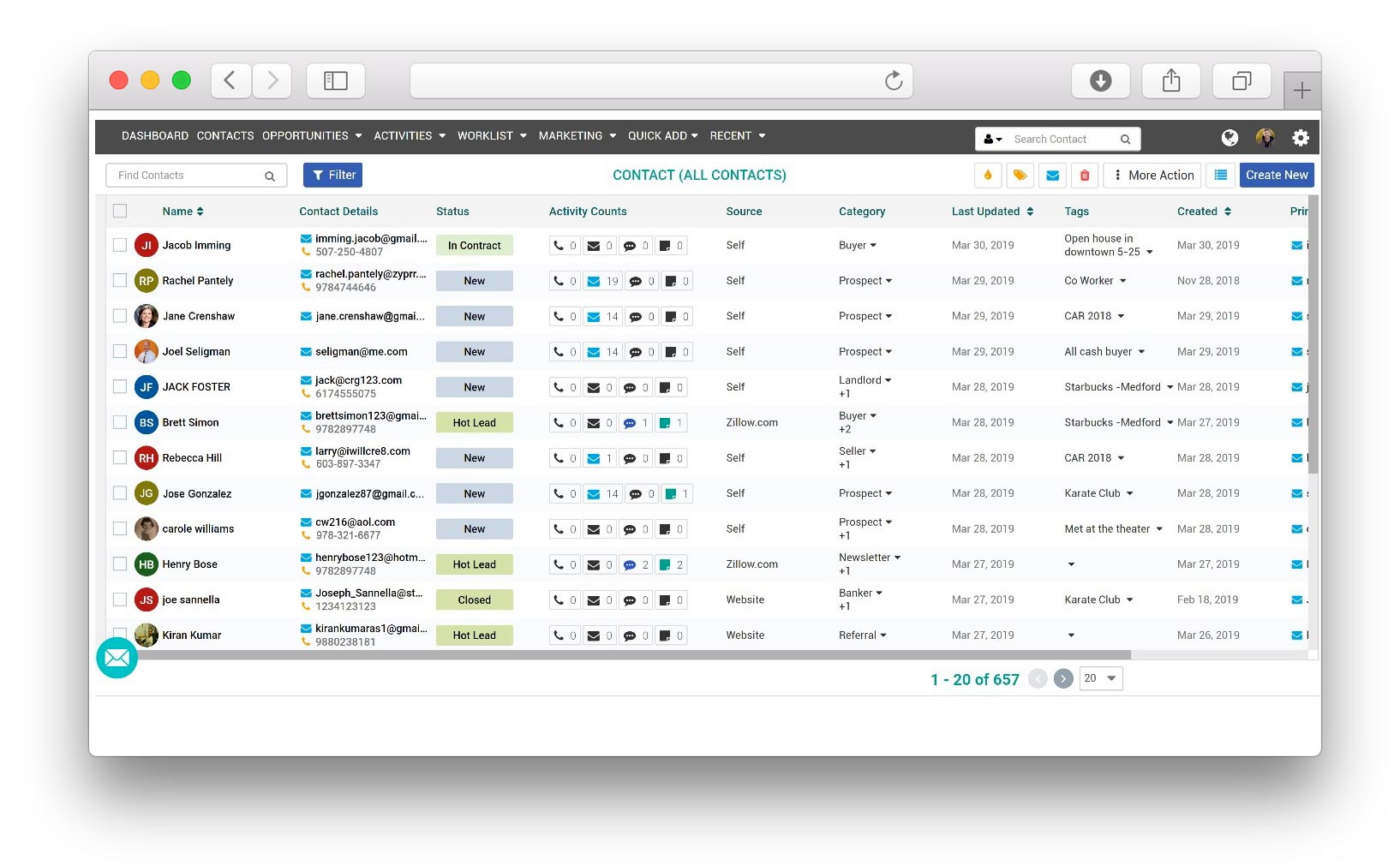Screen dimensions: 1400x865
Task: Expand the Karate Club tag dropdown for Jose Gonzalez
Action: coord(1129,493)
